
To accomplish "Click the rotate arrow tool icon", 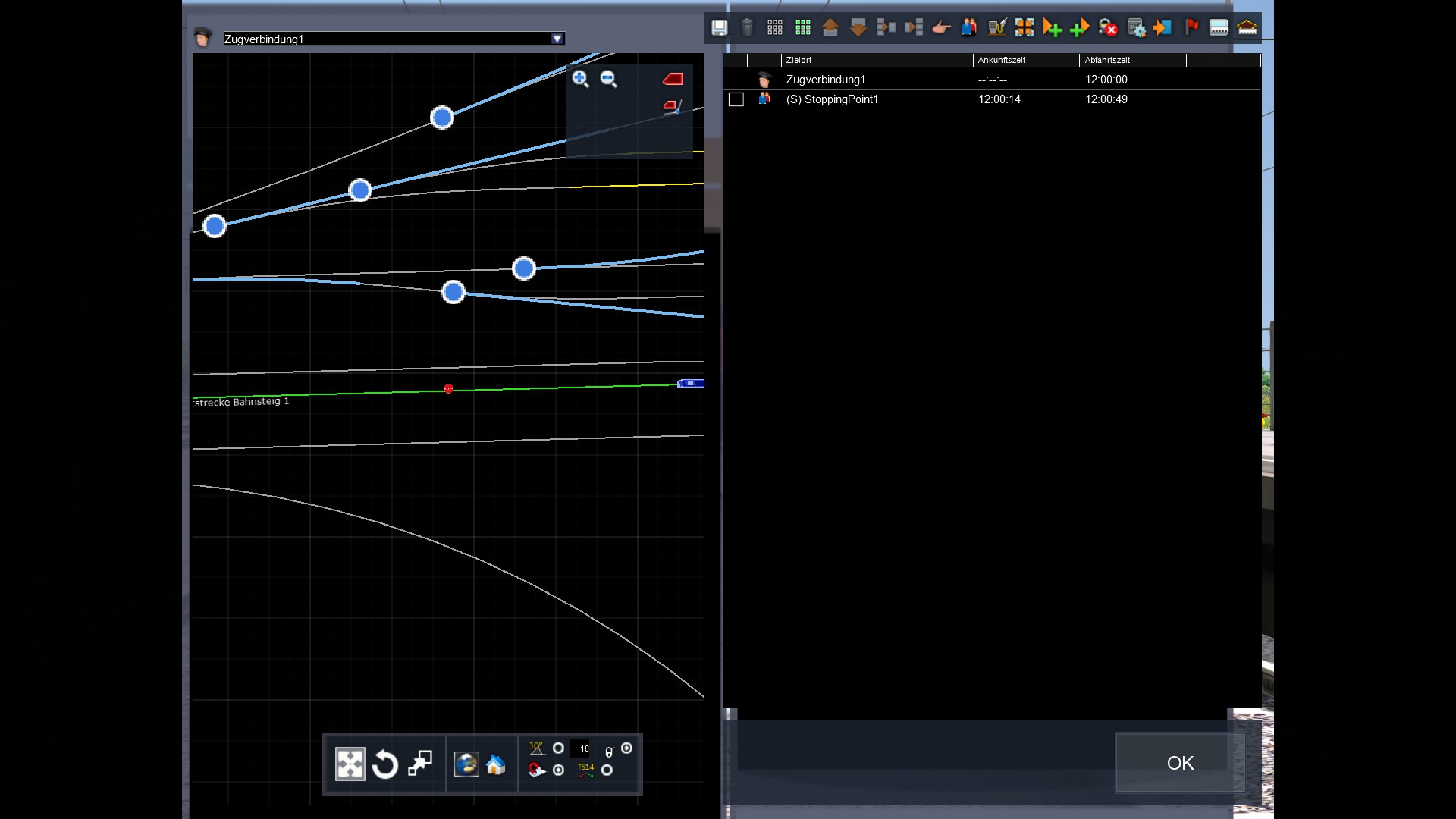I will (385, 764).
